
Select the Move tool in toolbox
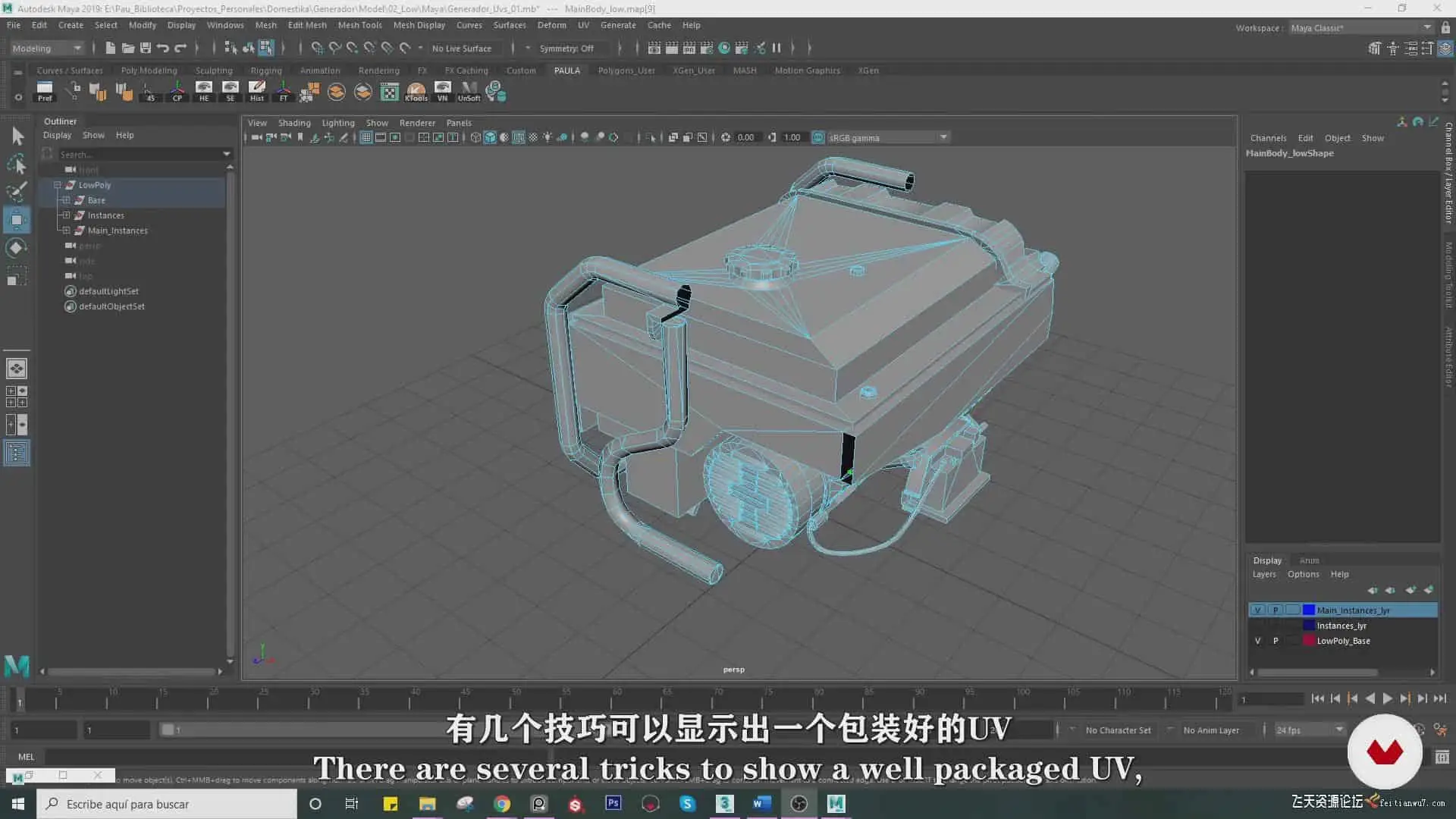(x=17, y=220)
